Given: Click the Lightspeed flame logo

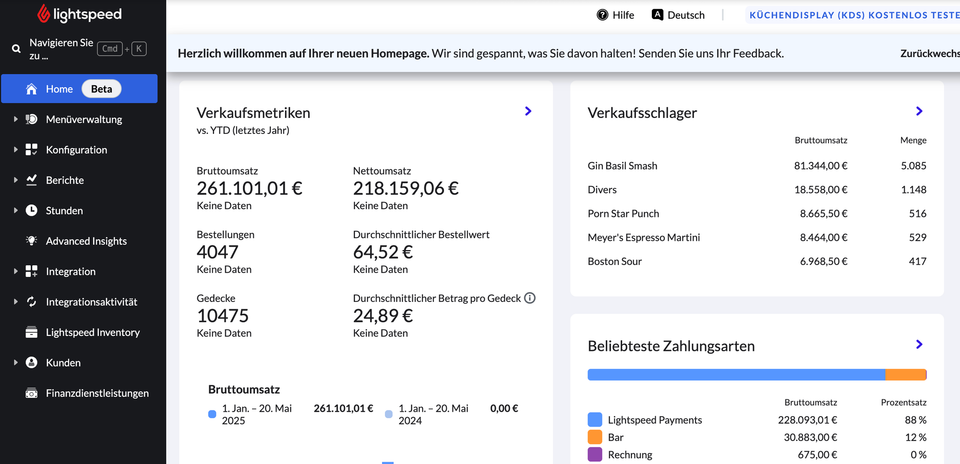Looking at the screenshot, I should click(44, 14).
